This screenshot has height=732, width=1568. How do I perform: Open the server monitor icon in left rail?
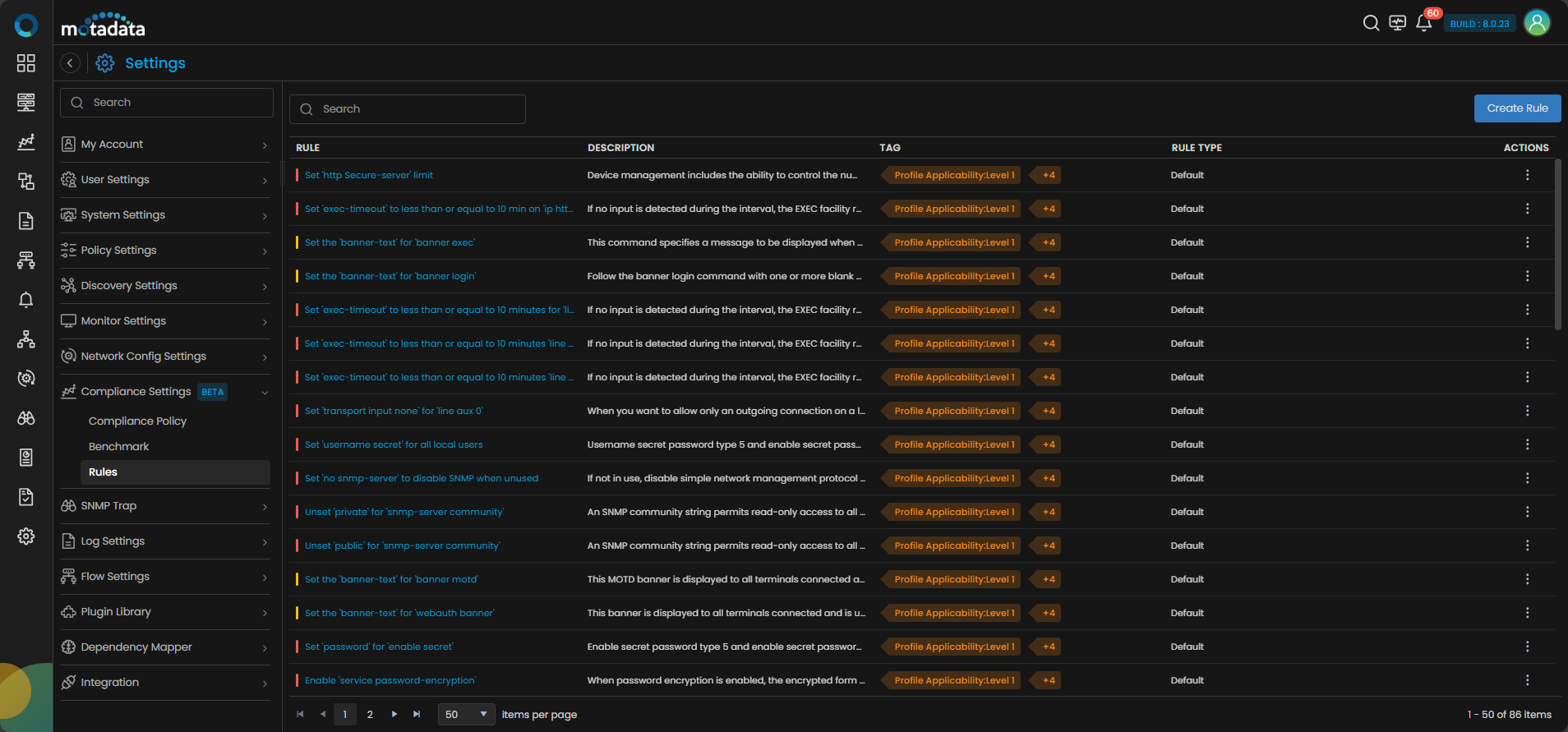tap(26, 103)
